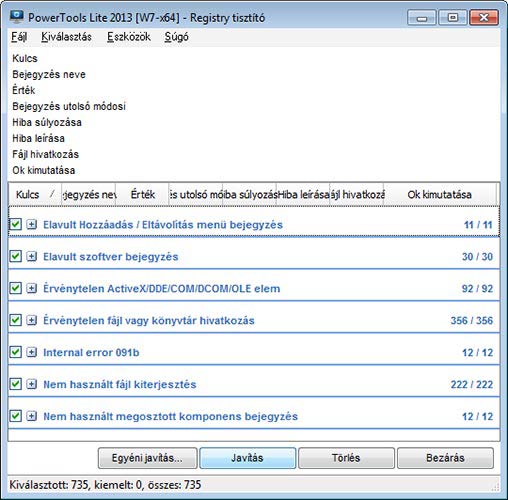Screen dimensions: 508x500
Task: Click the Hiba leírása detail label
Action: pyautogui.click(x=38, y=138)
